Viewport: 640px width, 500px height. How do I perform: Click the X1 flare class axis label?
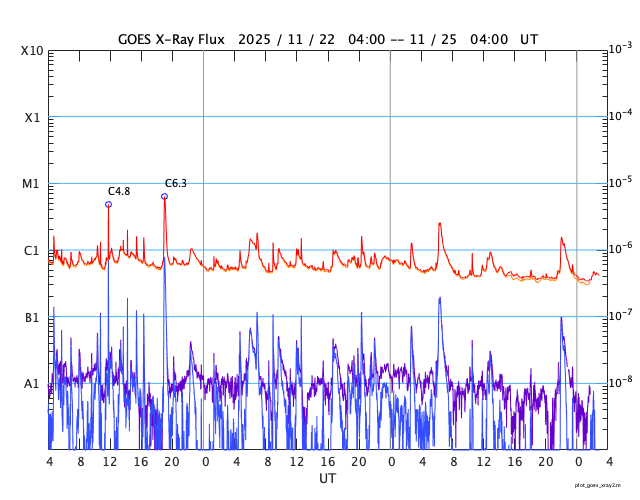[x=33, y=117]
